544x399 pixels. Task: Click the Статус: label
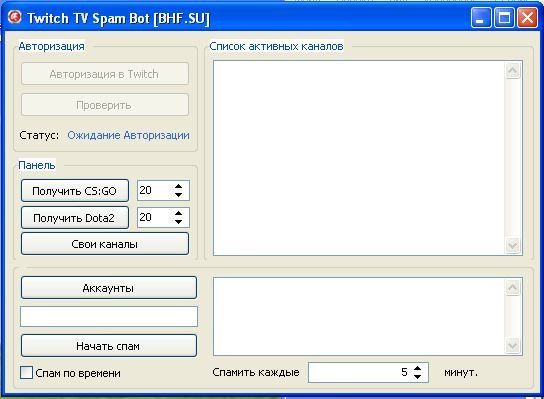(39, 135)
